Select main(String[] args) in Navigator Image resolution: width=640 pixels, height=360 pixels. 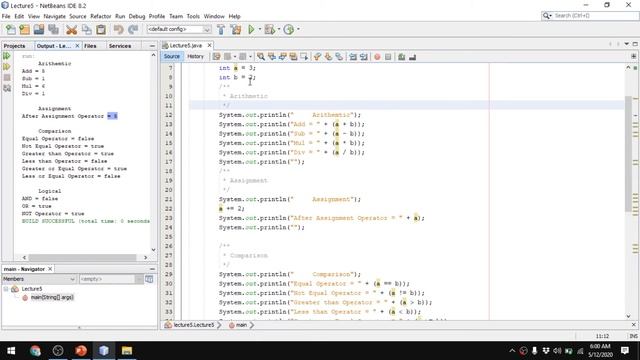[52, 297]
